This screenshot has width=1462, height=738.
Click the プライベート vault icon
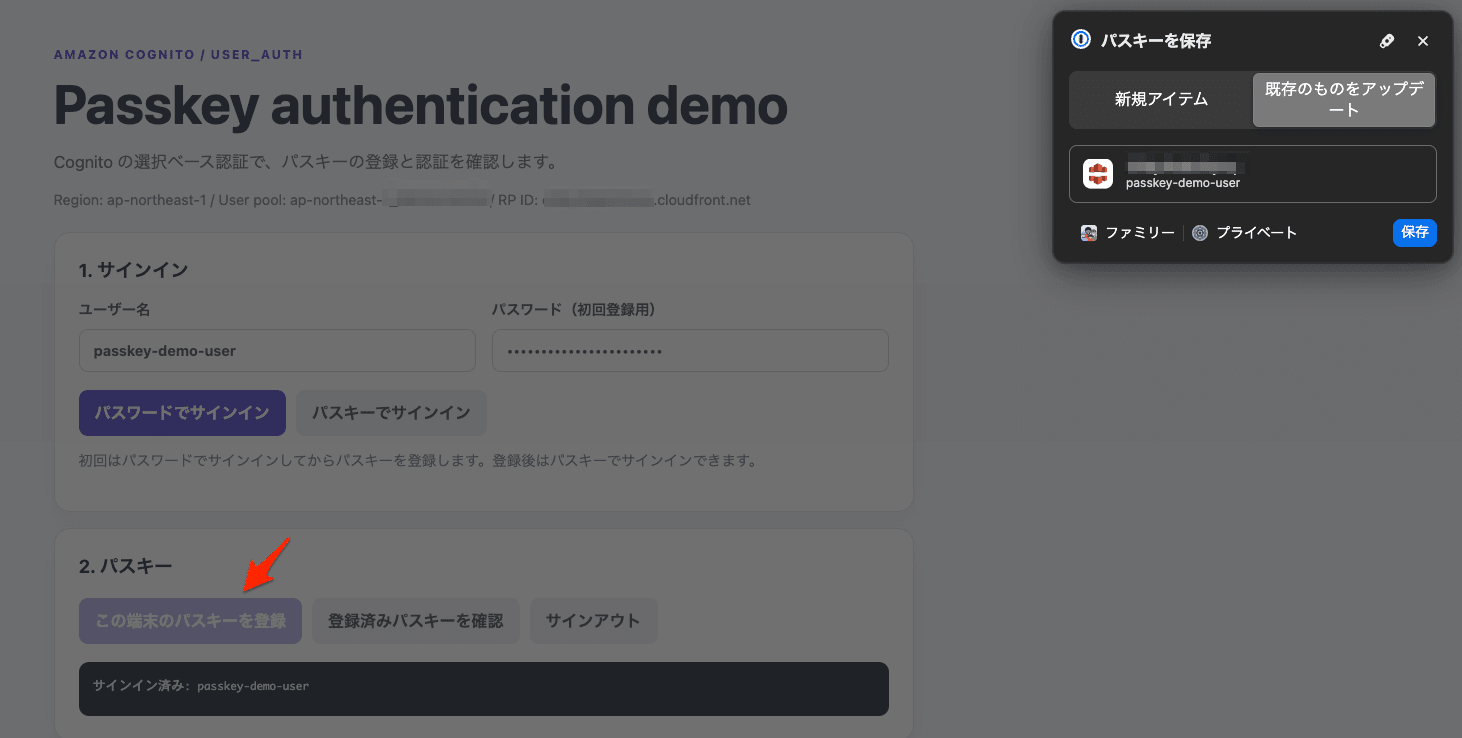(1200, 233)
